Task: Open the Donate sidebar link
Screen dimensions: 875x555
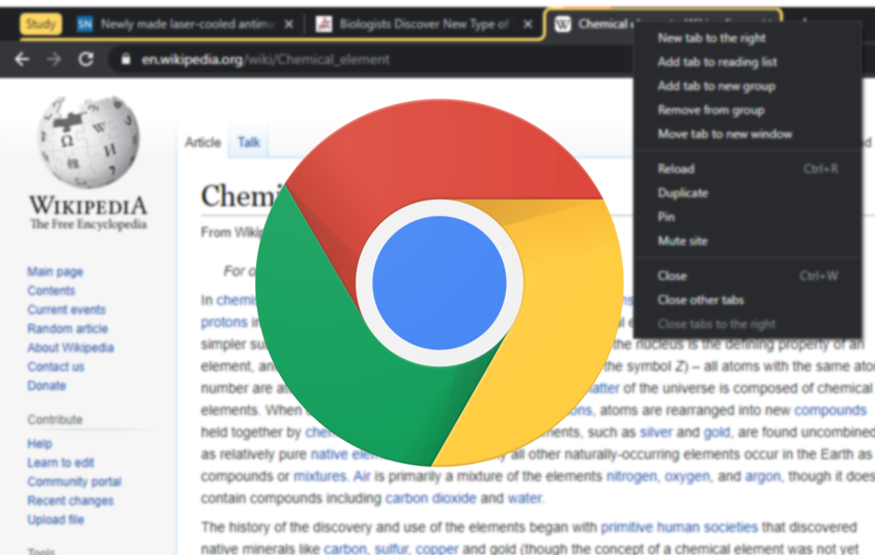Action: [x=46, y=385]
